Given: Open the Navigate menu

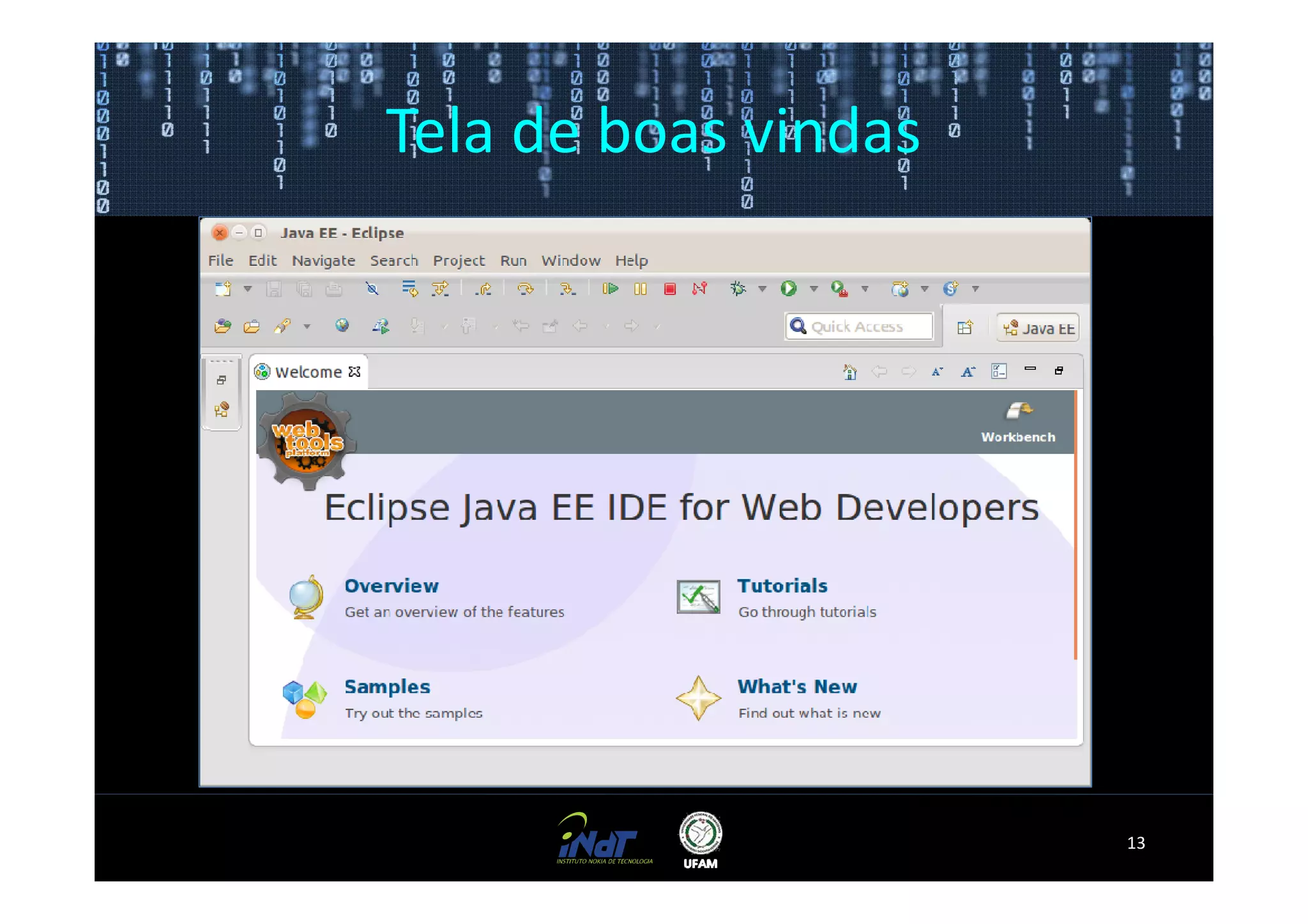Looking at the screenshot, I should tap(323, 261).
